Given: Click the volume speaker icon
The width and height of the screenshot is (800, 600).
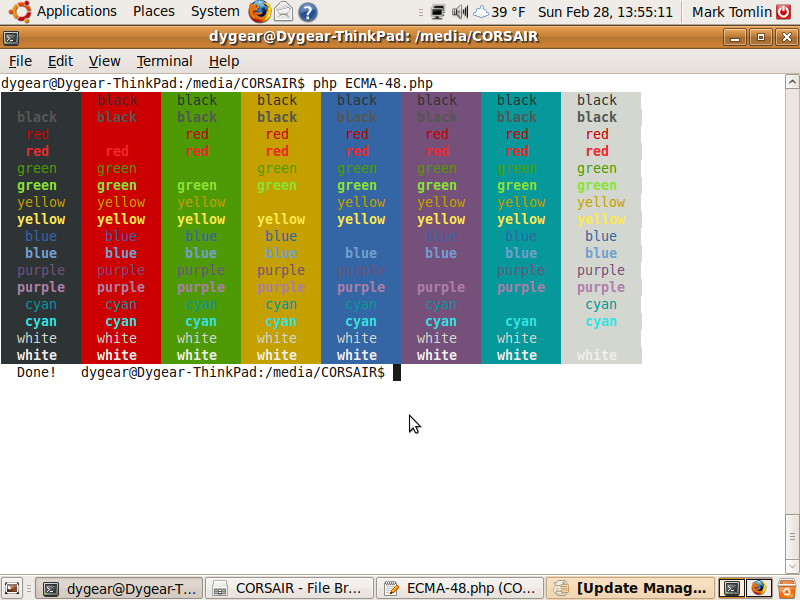Looking at the screenshot, I should 460,12.
